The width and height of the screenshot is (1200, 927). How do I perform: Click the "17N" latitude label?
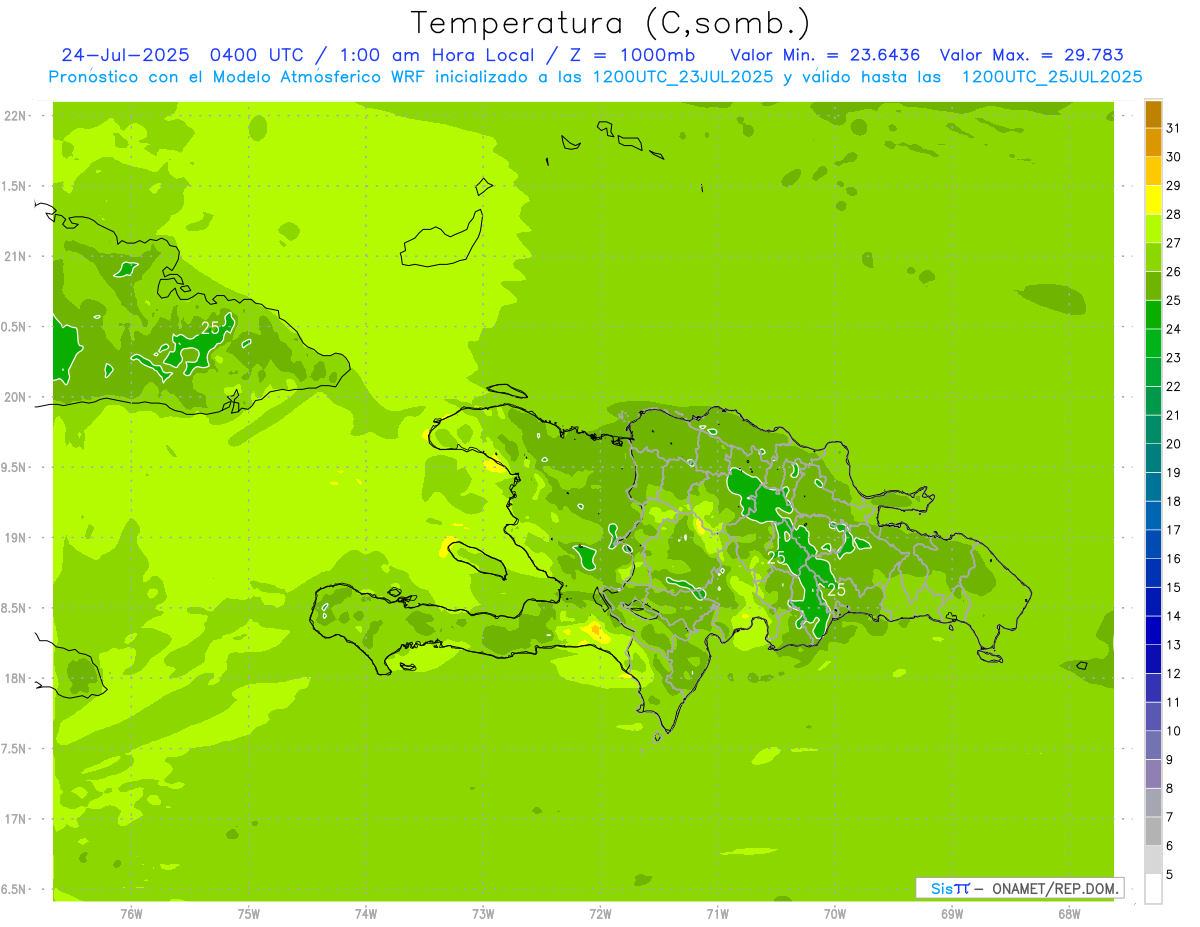point(16,819)
